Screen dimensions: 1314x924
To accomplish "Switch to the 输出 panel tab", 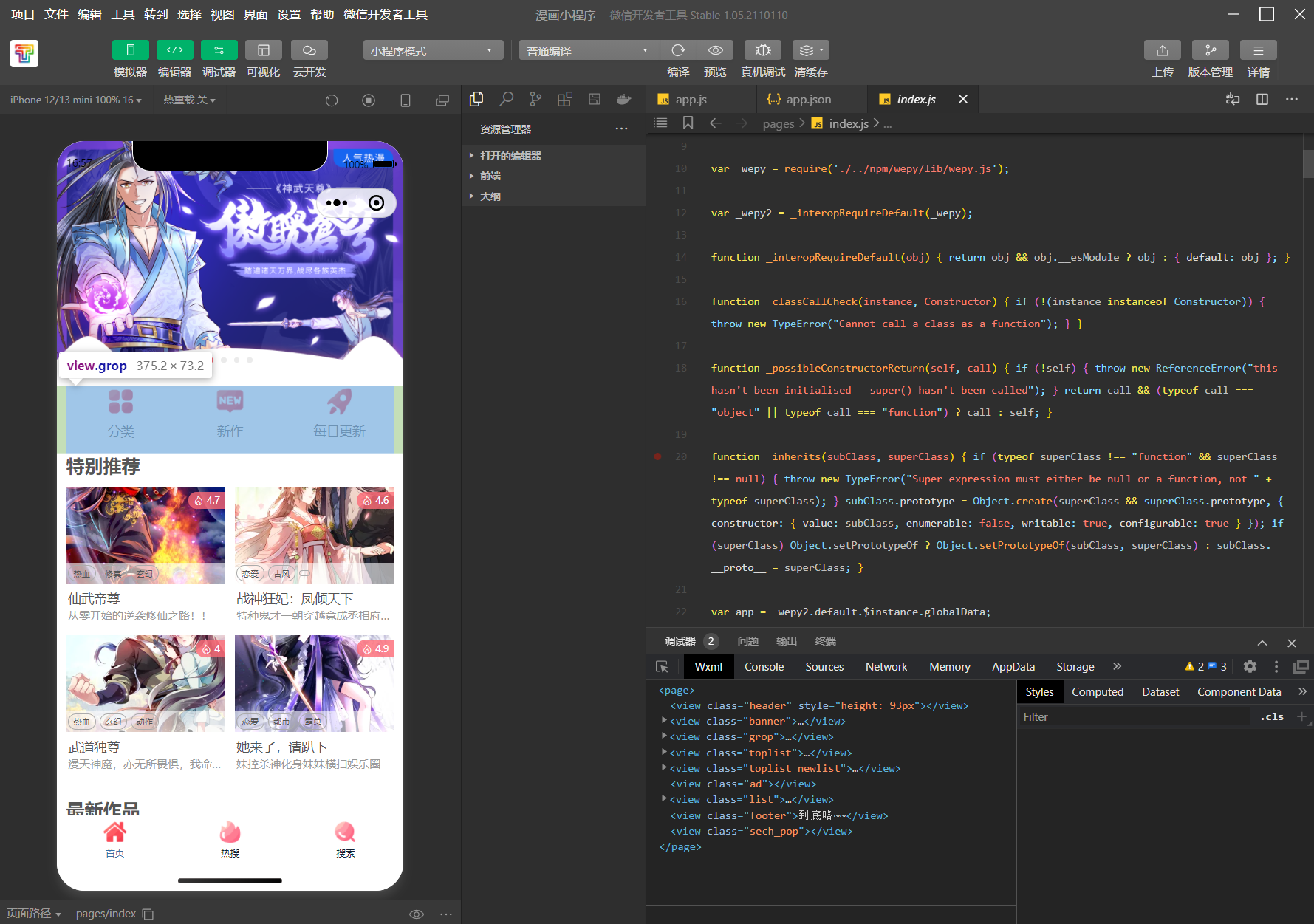I will click(787, 641).
